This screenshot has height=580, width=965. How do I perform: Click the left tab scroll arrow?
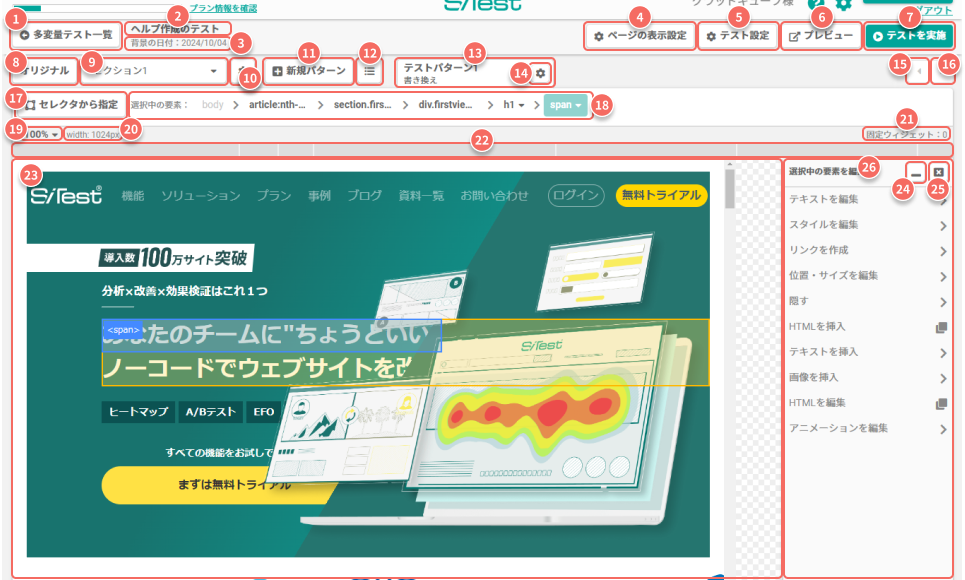click(x=918, y=71)
